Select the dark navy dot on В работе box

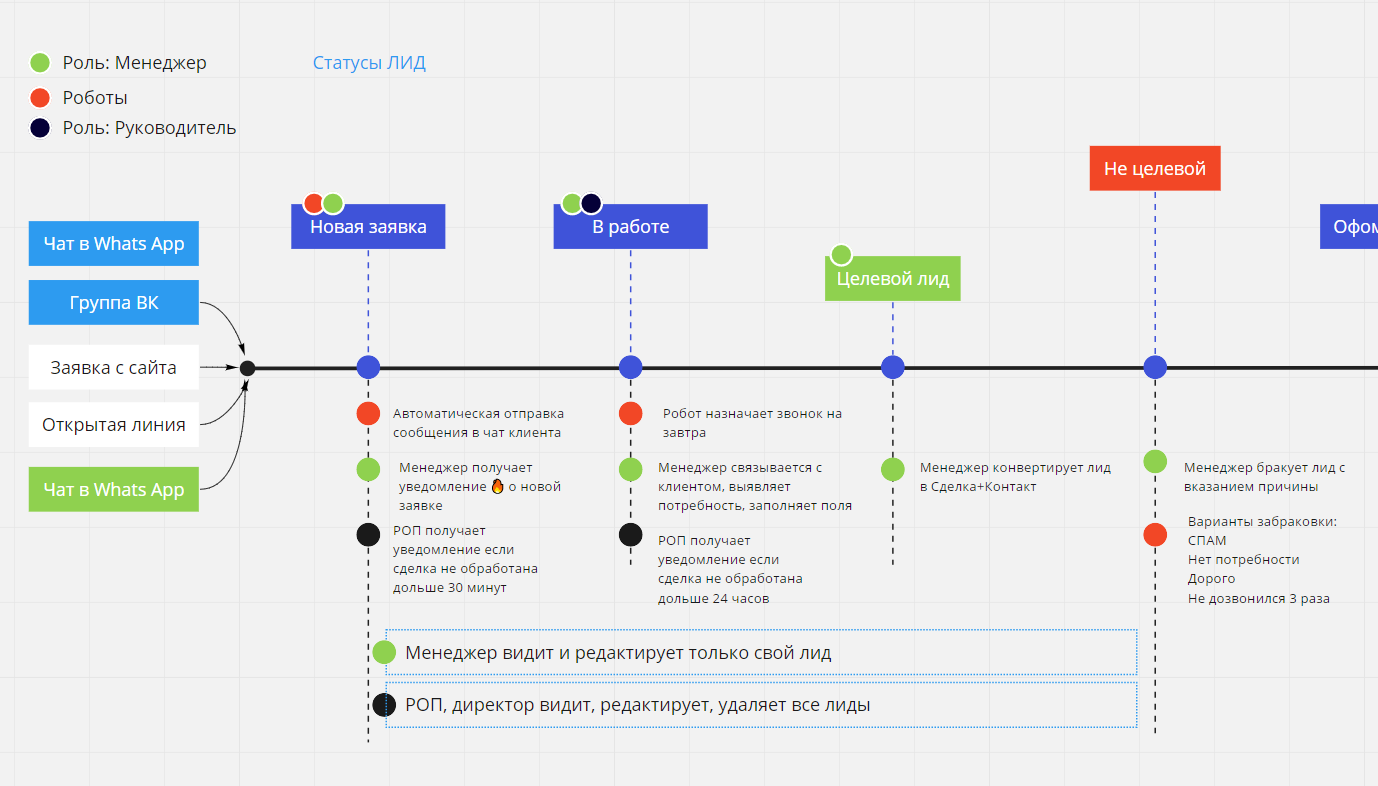click(x=591, y=203)
